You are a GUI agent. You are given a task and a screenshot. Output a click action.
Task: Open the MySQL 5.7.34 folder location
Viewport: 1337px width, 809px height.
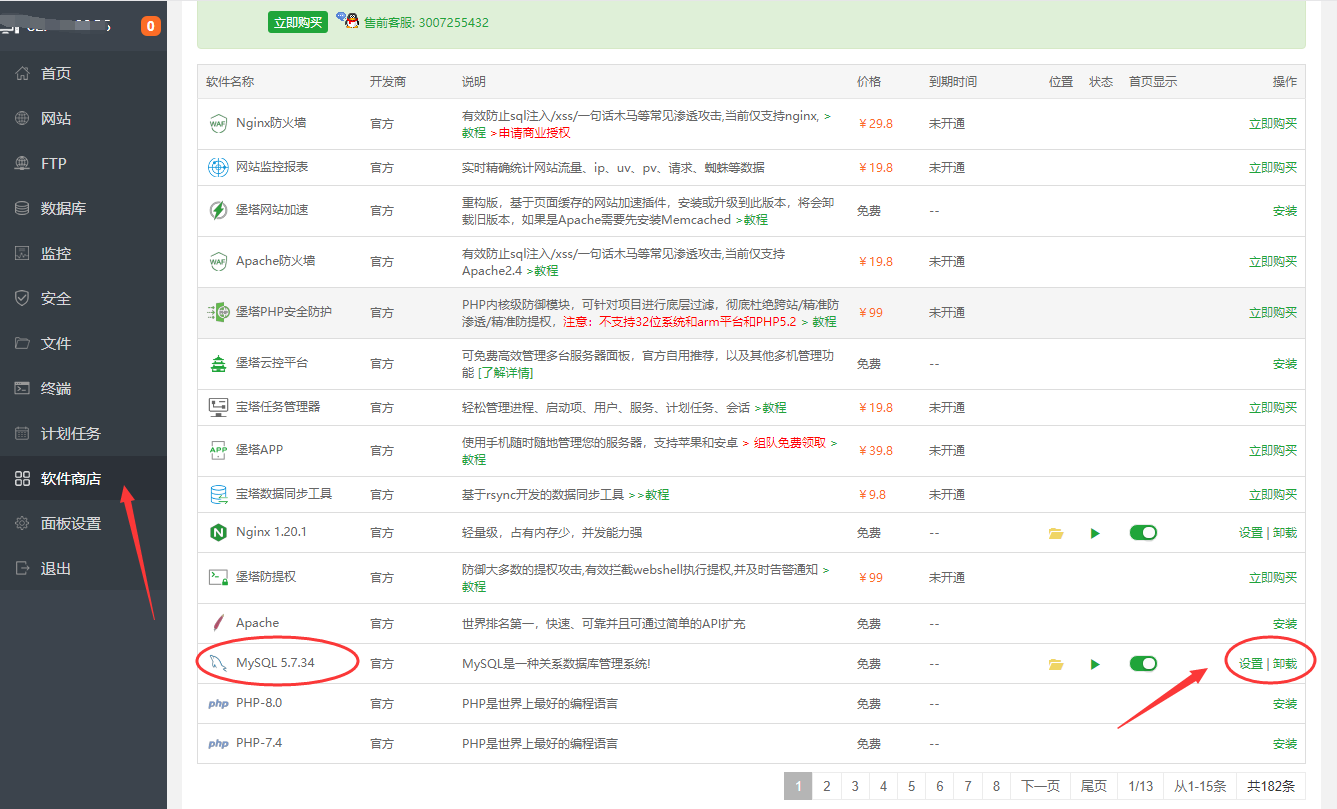click(1056, 664)
